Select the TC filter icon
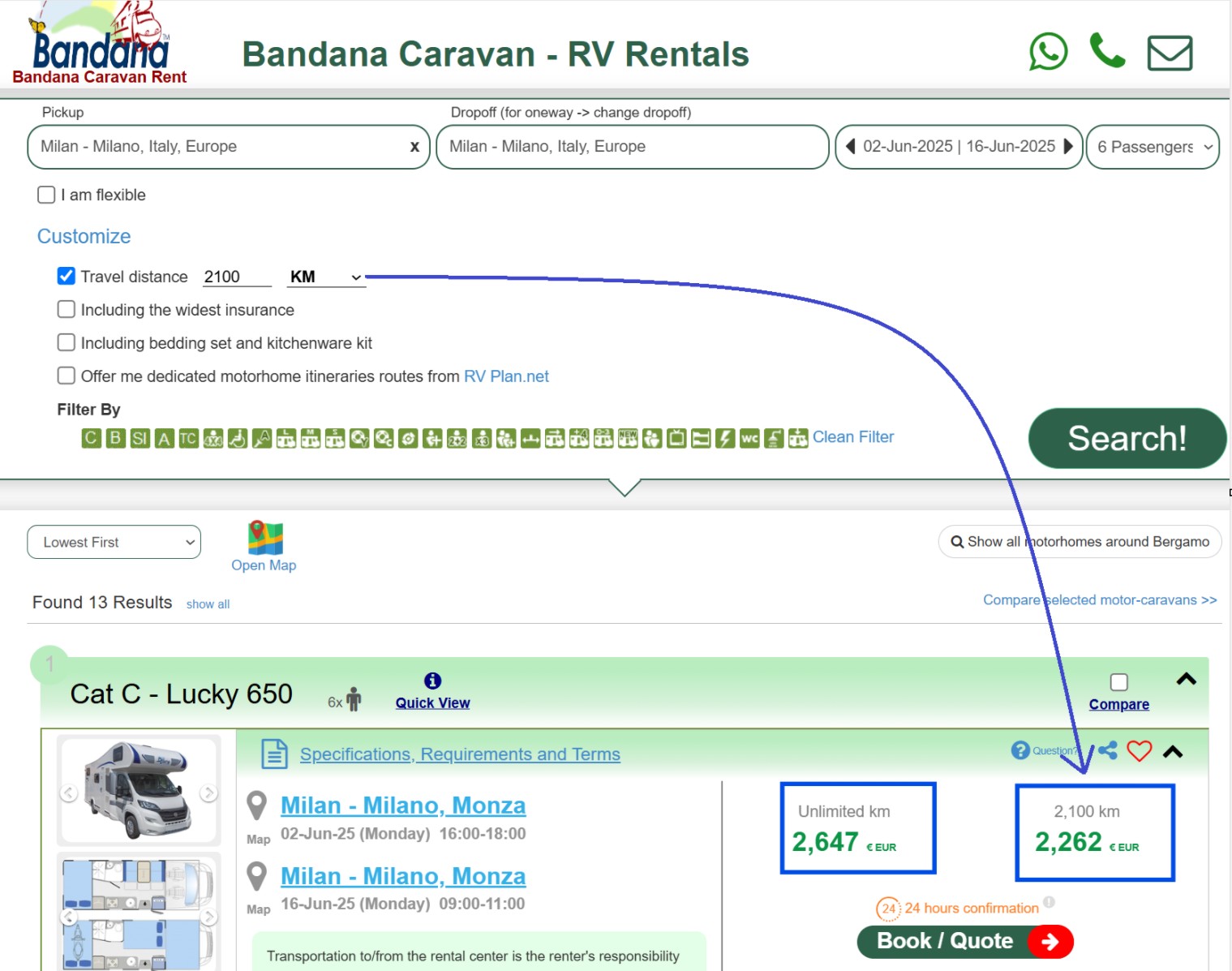The width and height of the screenshot is (1232, 971). 188,439
